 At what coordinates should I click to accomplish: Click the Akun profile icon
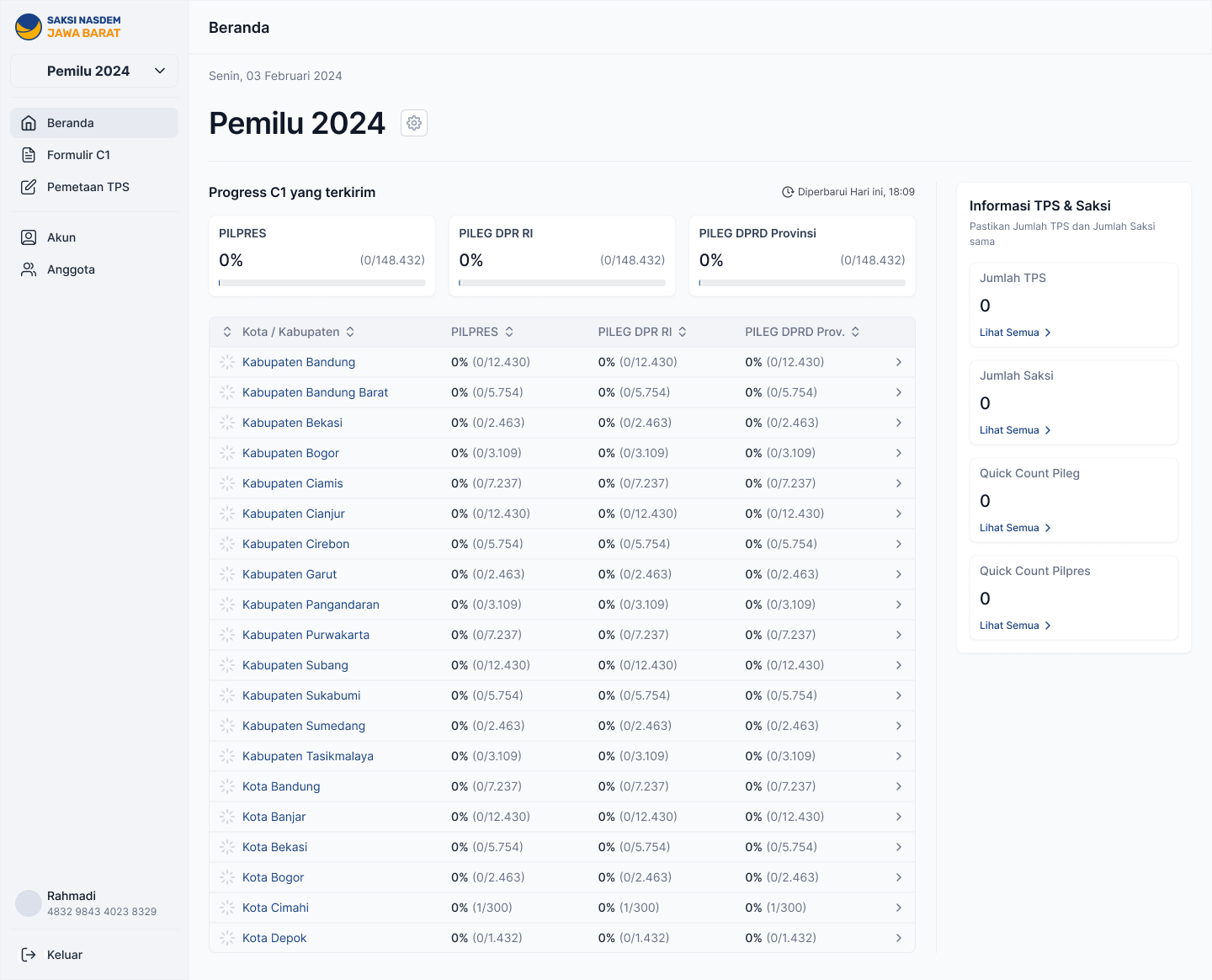pyautogui.click(x=29, y=237)
